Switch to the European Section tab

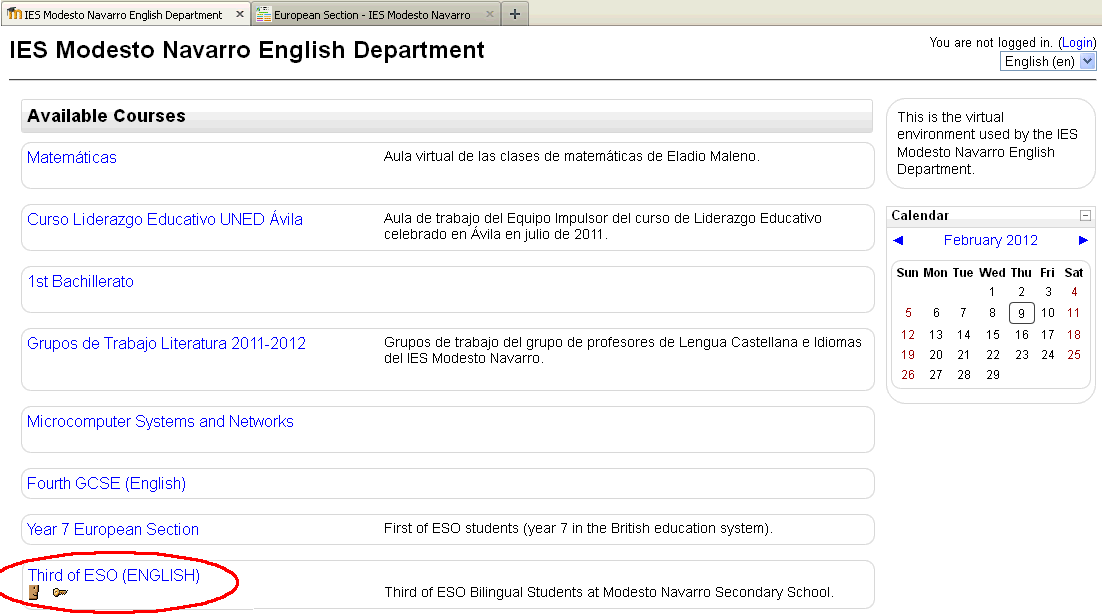[371, 15]
